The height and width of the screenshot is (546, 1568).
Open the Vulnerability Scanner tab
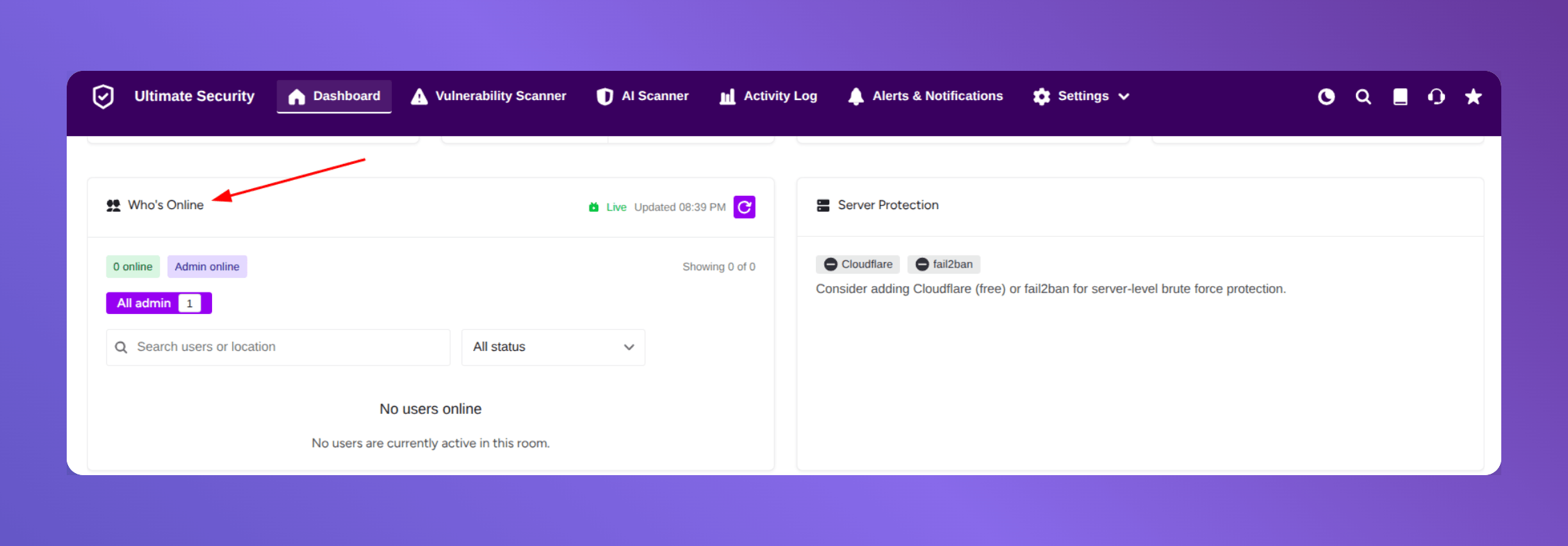point(489,96)
